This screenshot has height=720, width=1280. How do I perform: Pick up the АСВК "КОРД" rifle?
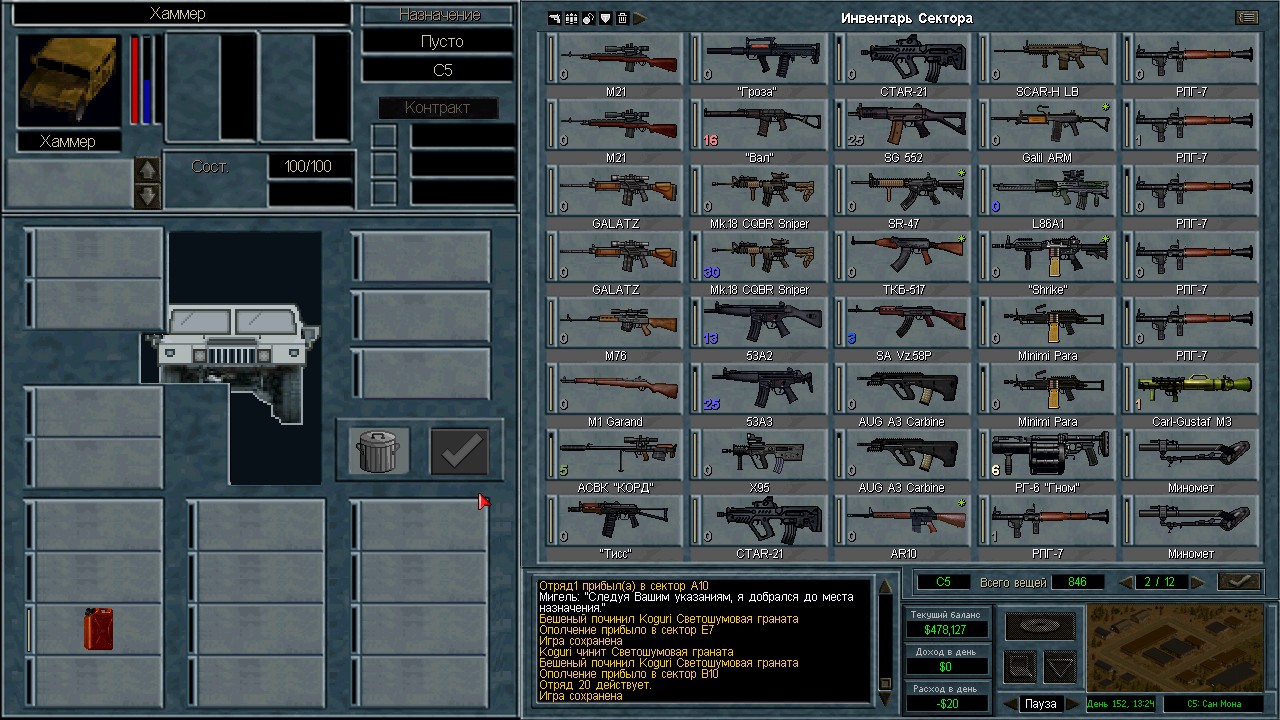(x=619, y=455)
